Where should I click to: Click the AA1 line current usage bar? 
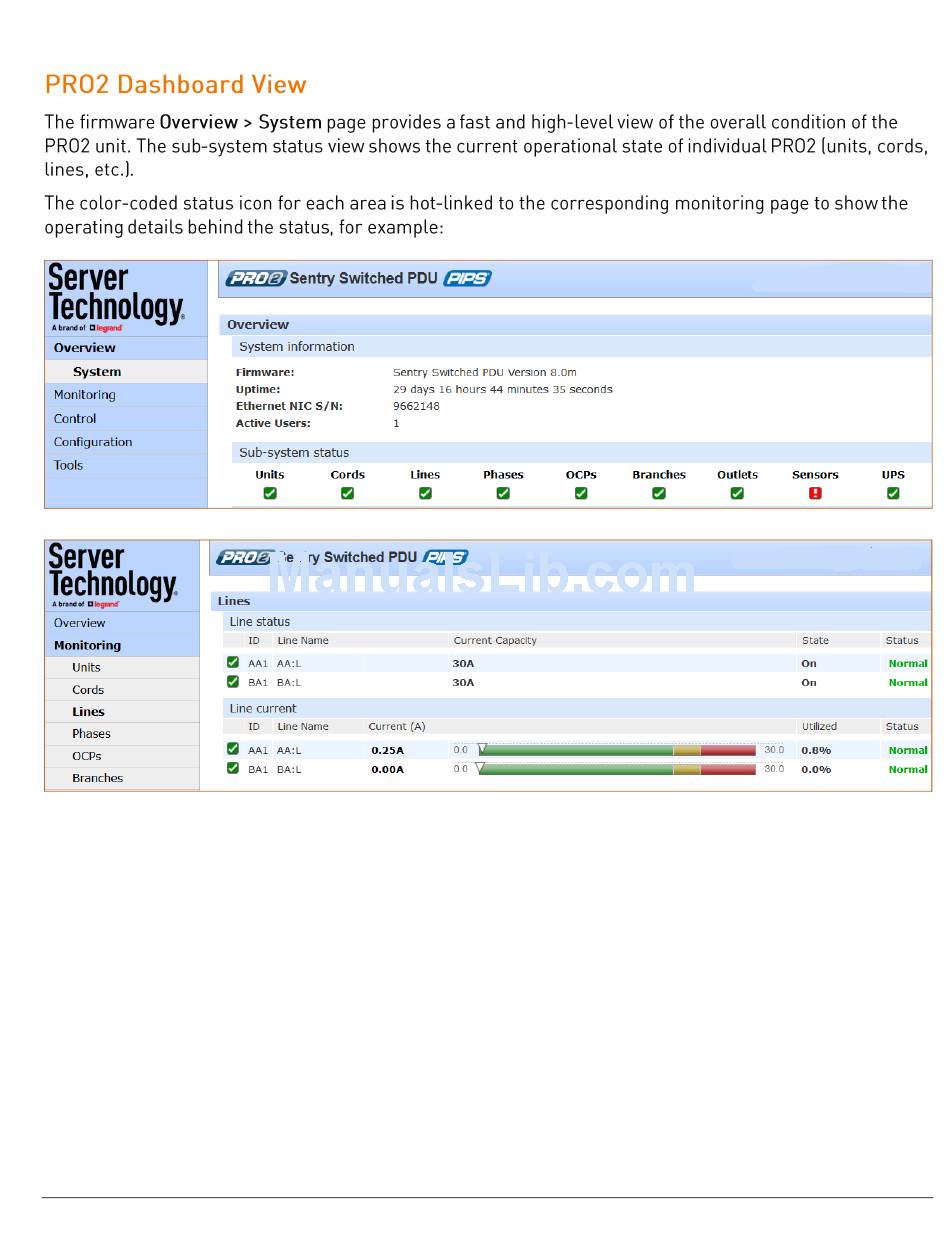617,749
